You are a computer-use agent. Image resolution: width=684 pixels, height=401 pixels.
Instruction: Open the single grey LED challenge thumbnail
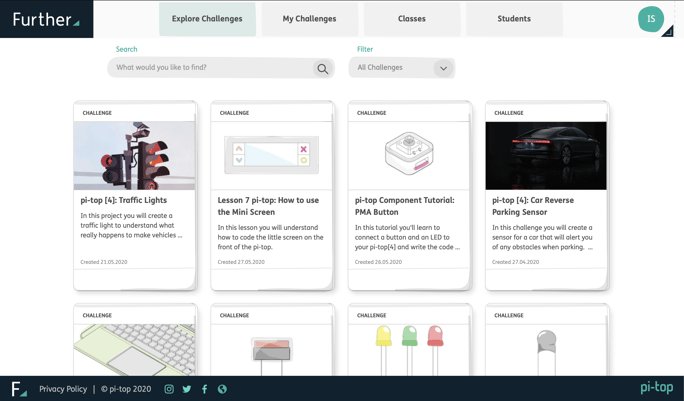[546, 350]
